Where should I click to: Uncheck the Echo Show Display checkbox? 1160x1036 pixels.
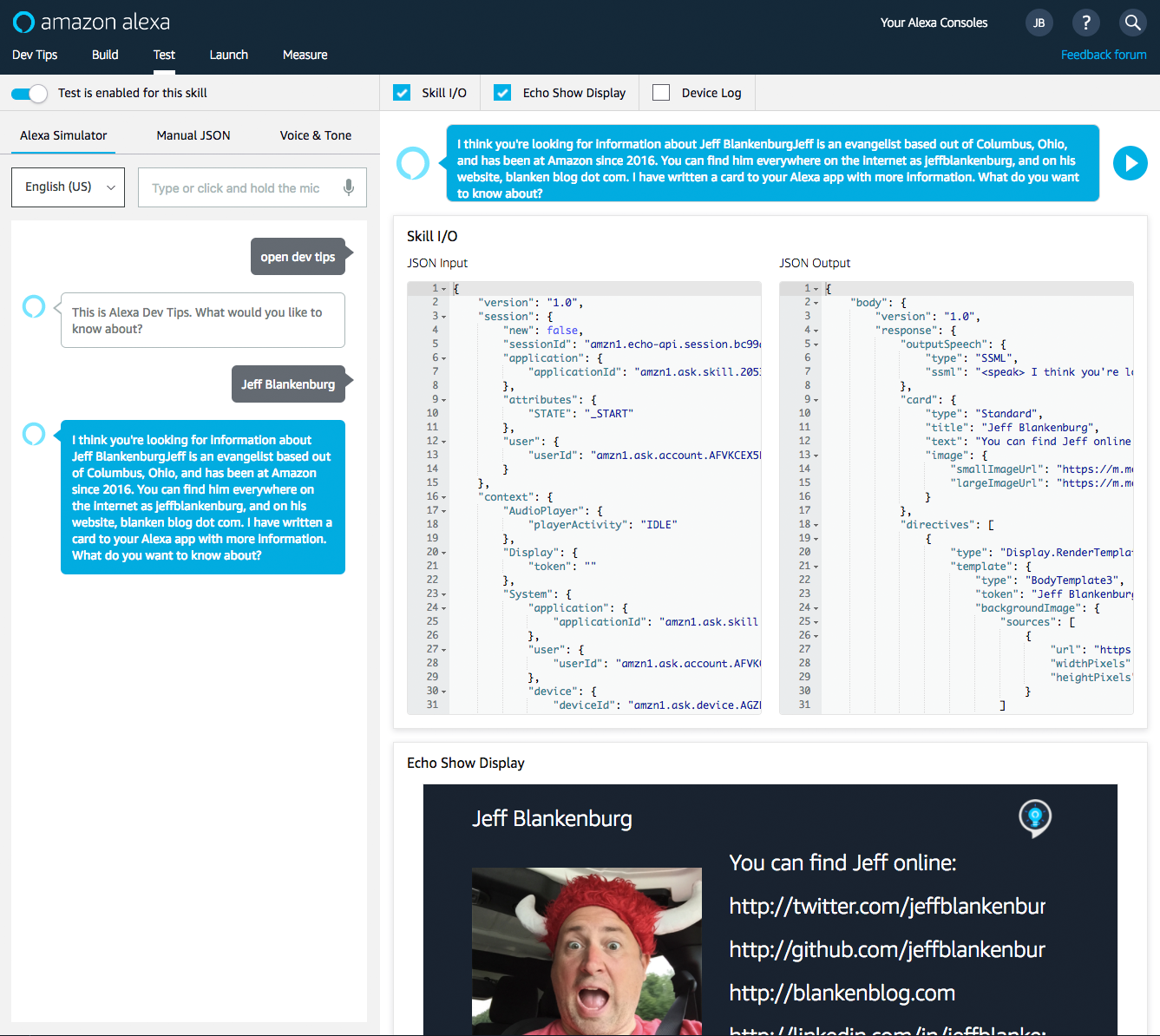tap(502, 93)
